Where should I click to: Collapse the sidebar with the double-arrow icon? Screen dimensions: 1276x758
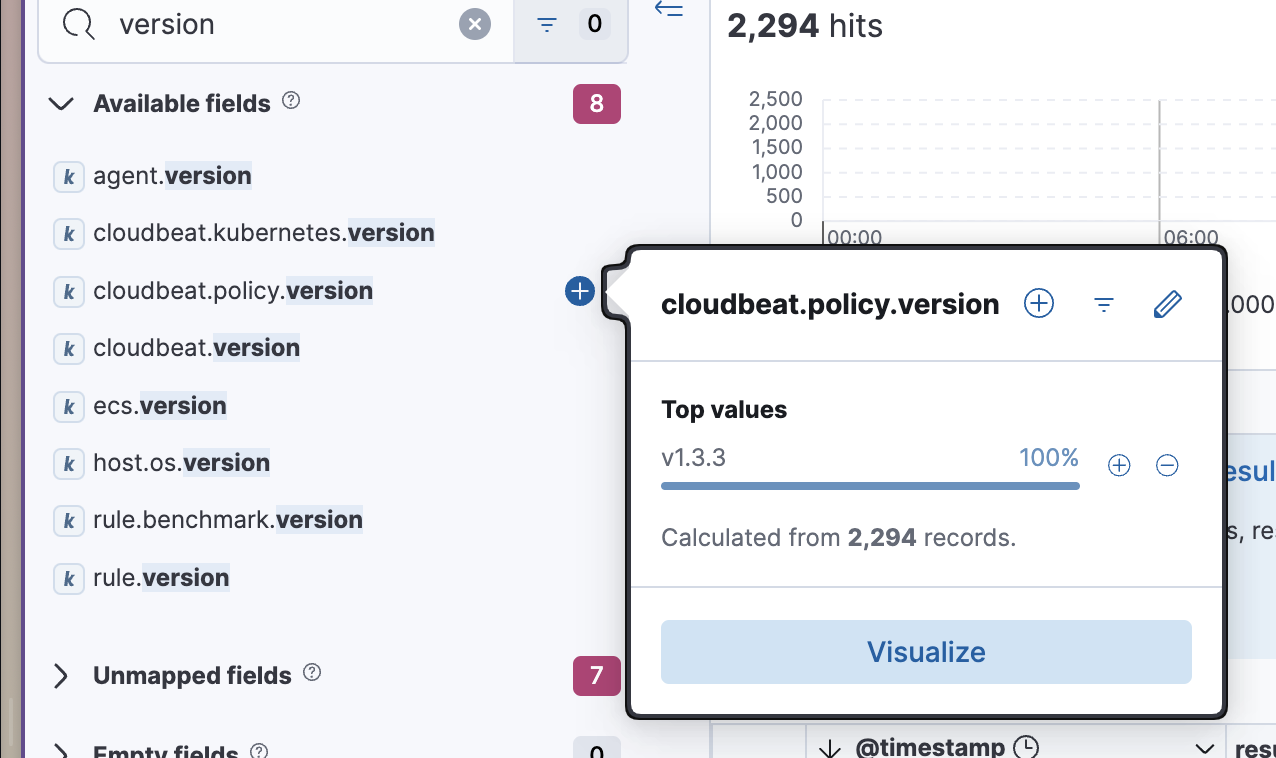pos(668,10)
